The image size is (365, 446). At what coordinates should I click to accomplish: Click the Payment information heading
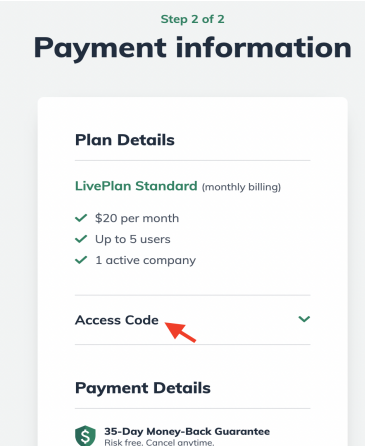tap(192, 48)
